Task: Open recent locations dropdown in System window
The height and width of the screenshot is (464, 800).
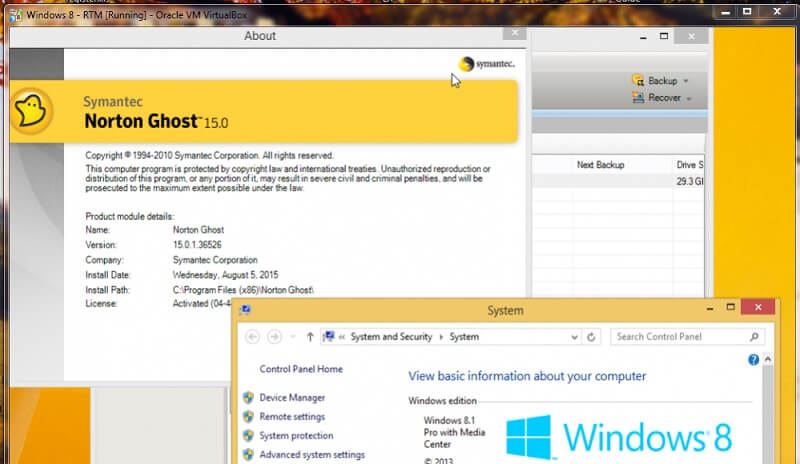Action: [292, 337]
